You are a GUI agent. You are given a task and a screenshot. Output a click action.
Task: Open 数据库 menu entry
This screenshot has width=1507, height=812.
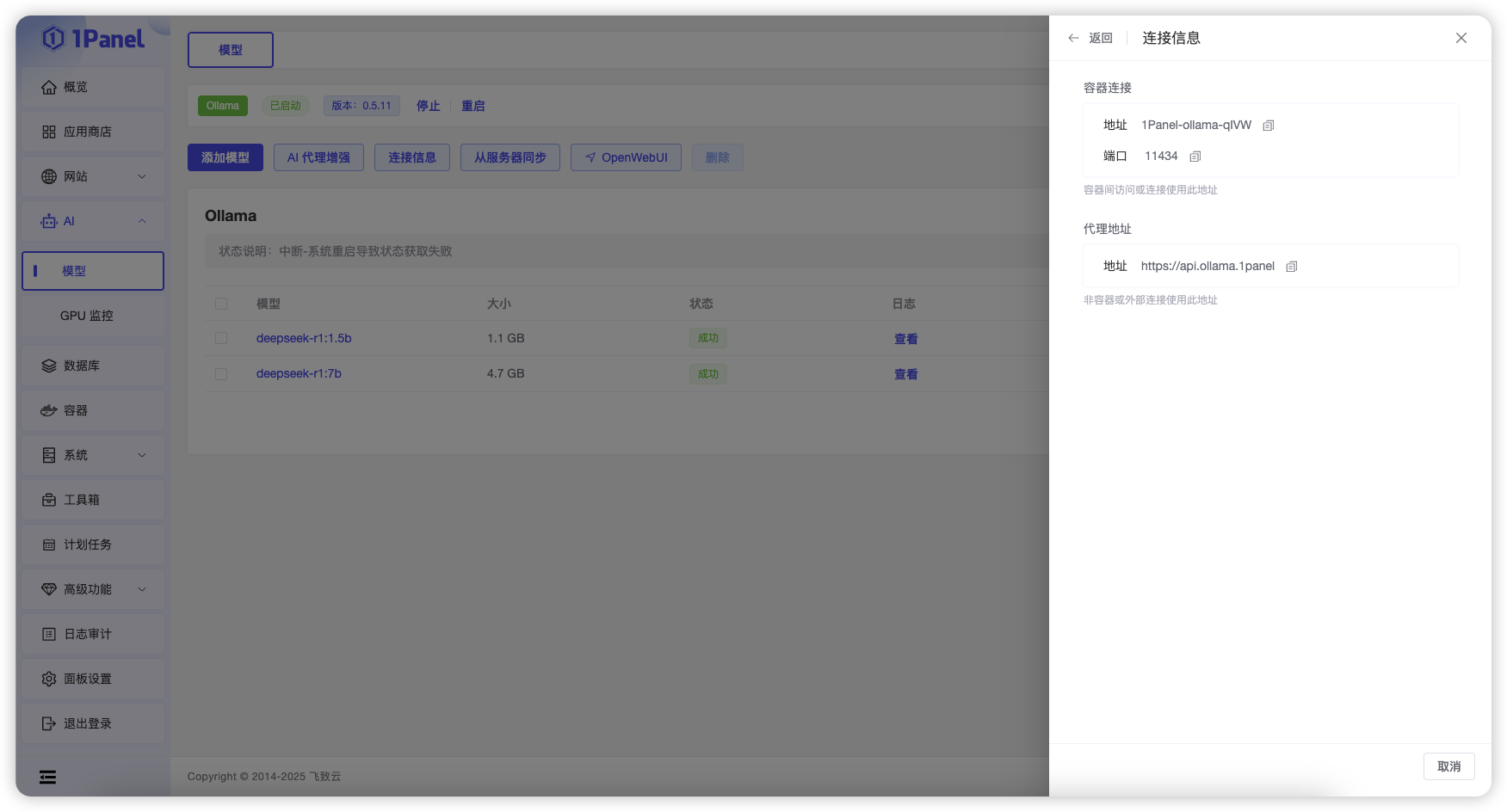click(93, 366)
